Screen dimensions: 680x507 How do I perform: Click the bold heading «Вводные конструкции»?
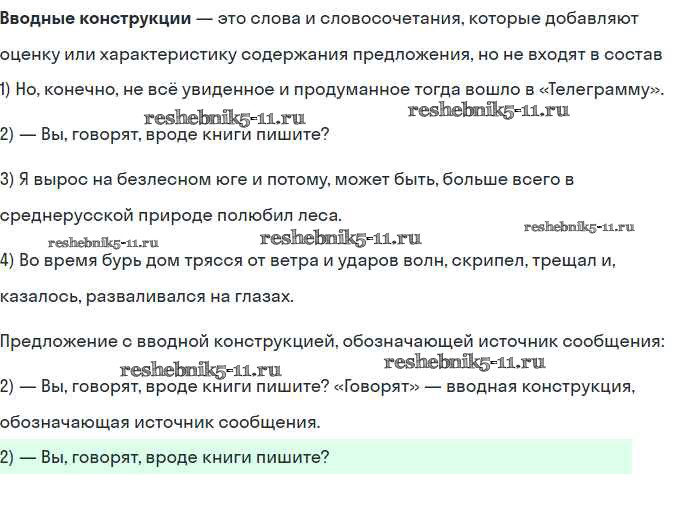[x=93, y=19]
